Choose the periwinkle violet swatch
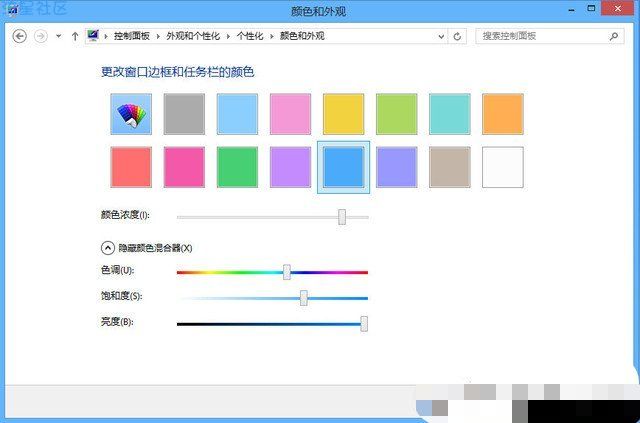 (396, 167)
